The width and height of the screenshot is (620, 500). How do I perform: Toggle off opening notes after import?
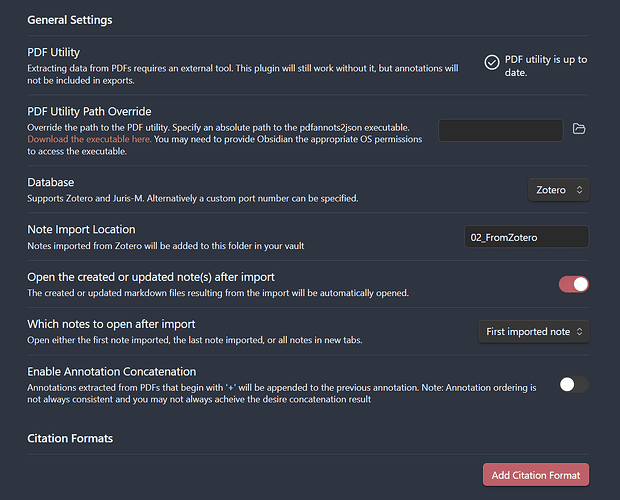tap(573, 284)
